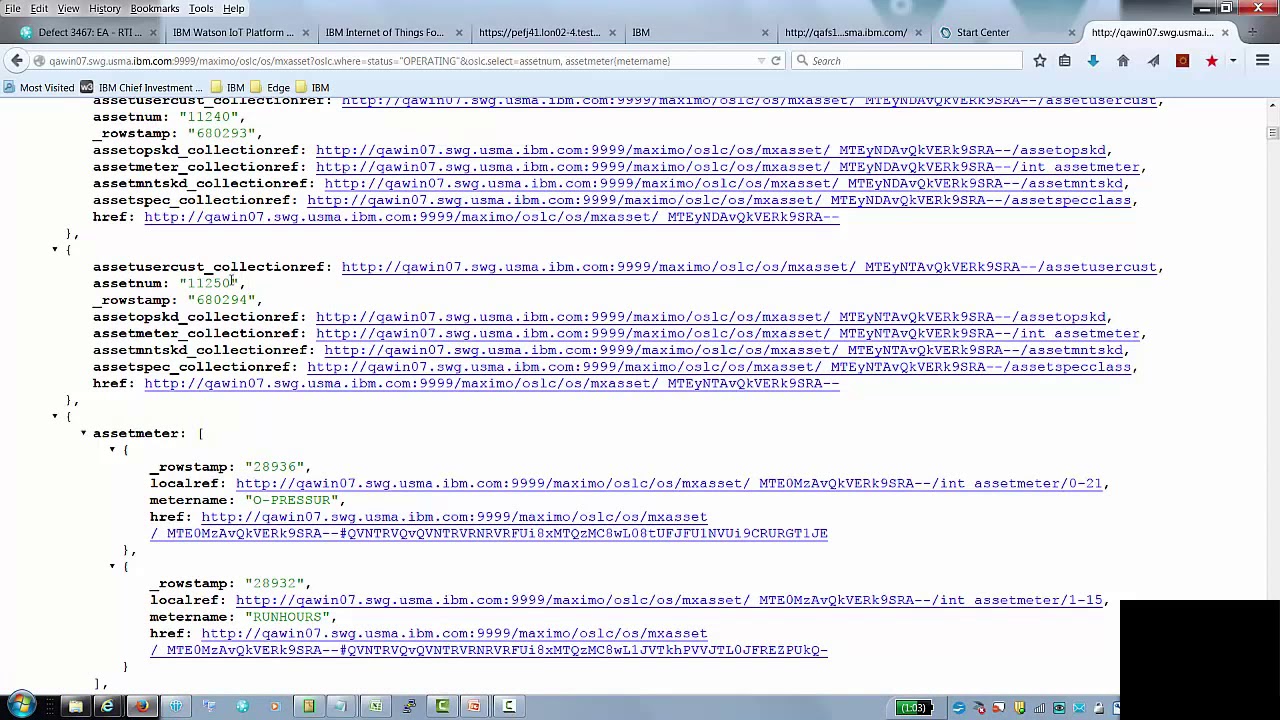Close the IBM Internet of Things tab
Screen dimensions: 1280x720
459,32
